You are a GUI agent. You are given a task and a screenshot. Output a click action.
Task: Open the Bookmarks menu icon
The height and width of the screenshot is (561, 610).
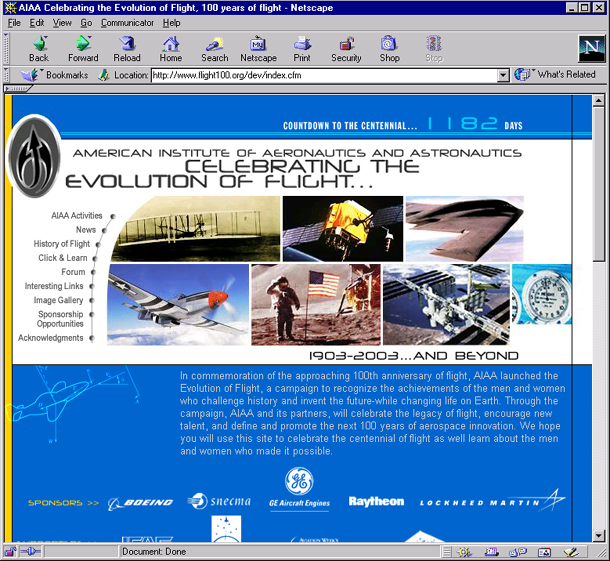pyautogui.click(x=30, y=75)
